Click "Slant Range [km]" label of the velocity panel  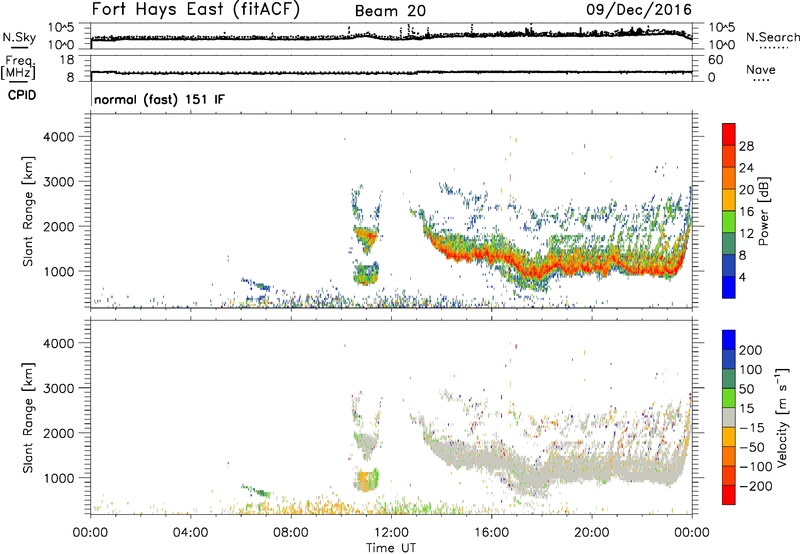tap(28, 418)
